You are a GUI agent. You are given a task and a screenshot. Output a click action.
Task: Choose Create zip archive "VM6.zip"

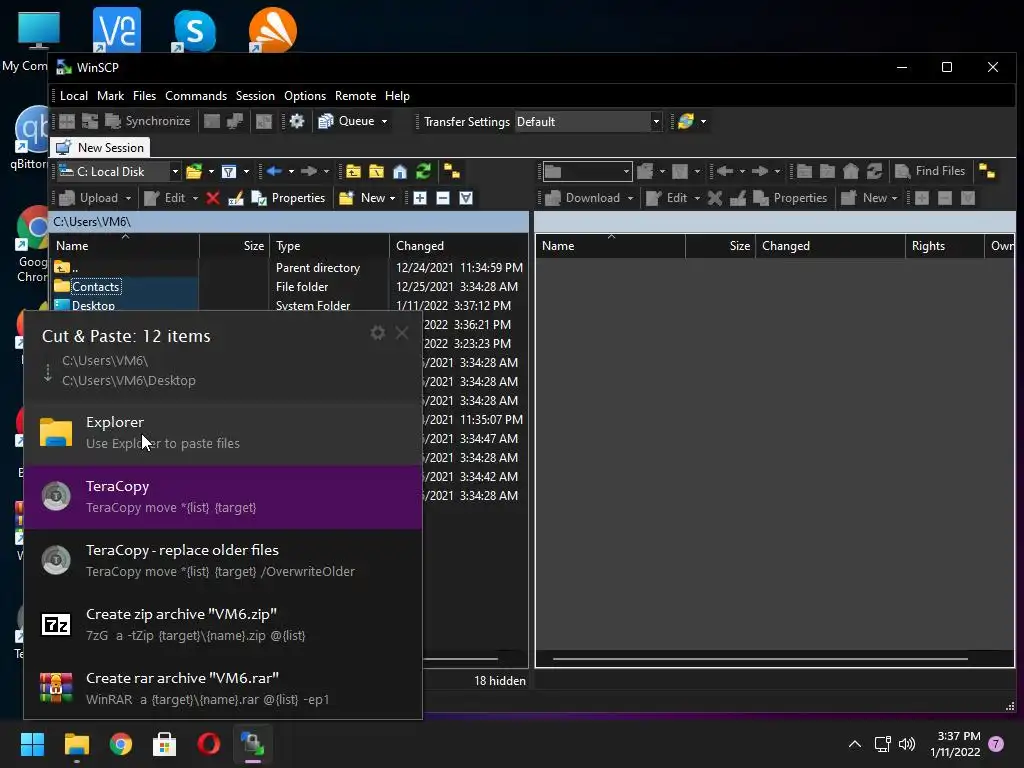[x=223, y=624]
